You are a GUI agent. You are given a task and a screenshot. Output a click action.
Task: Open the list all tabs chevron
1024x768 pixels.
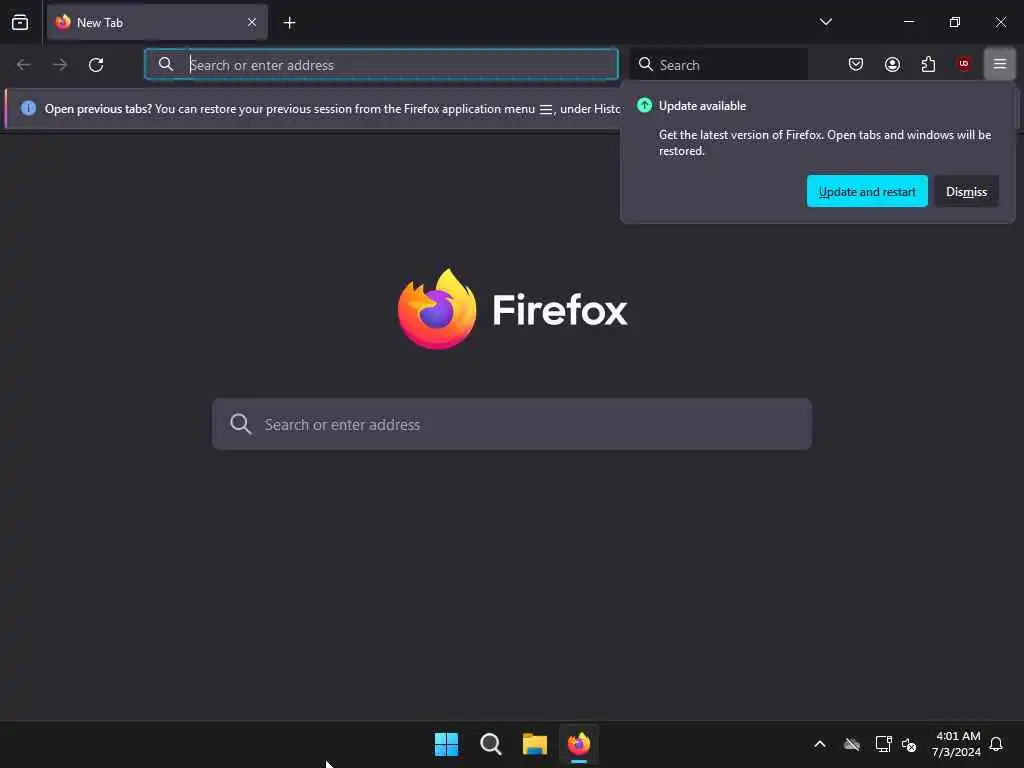point(825,22)
